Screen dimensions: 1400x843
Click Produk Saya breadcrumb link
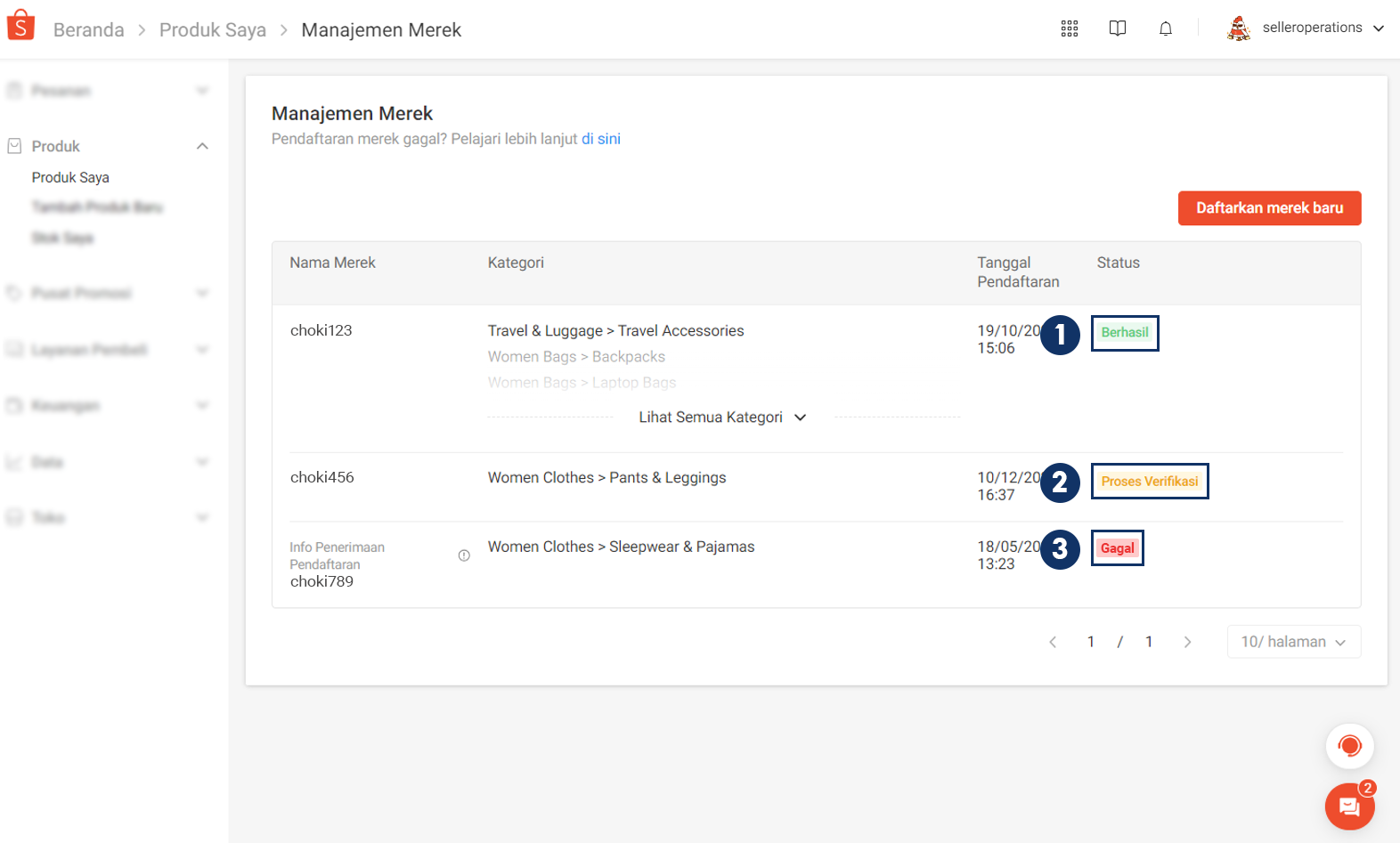pos(212,30)
